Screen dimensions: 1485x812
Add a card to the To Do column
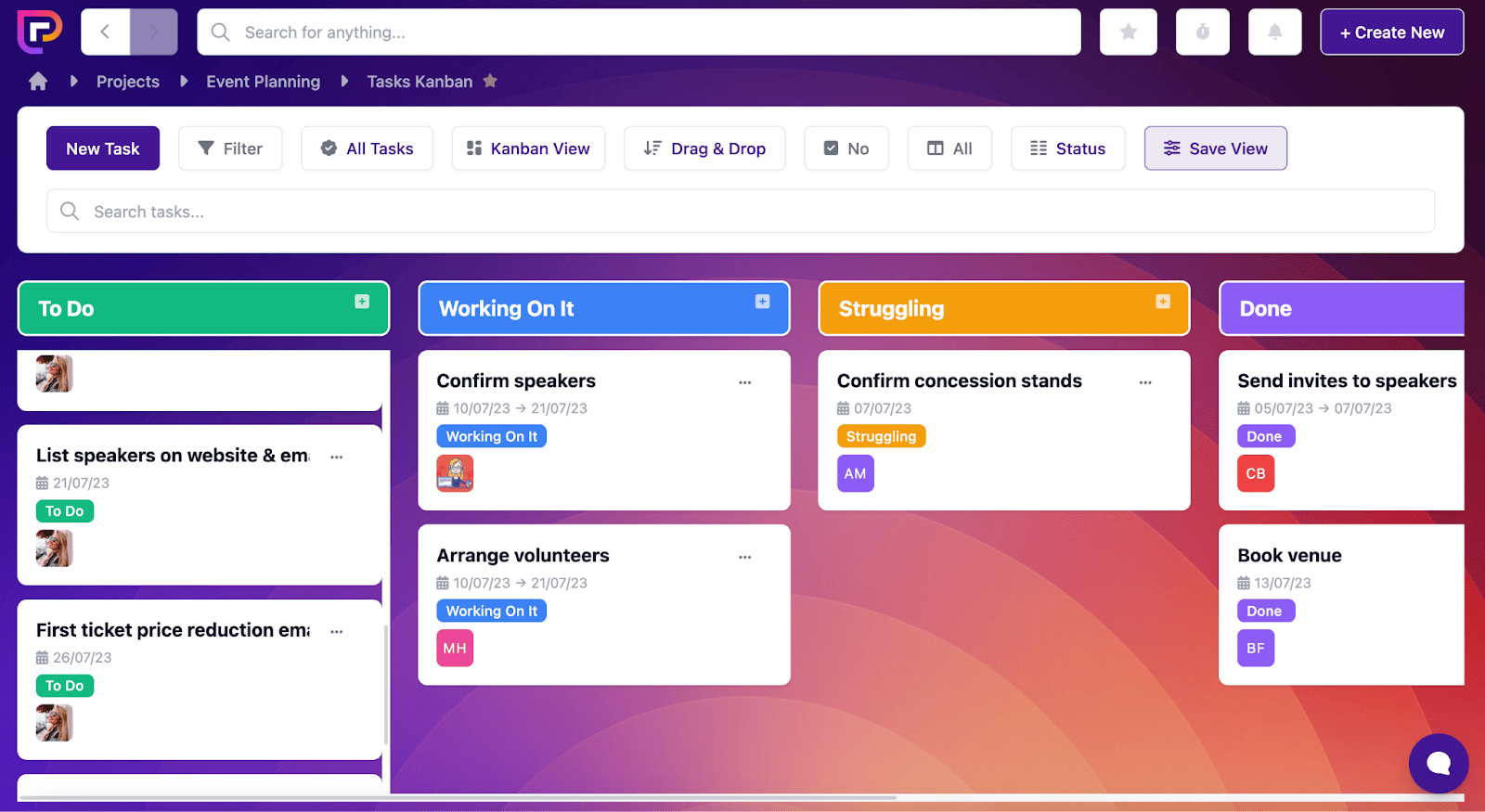tap(362, 302)
